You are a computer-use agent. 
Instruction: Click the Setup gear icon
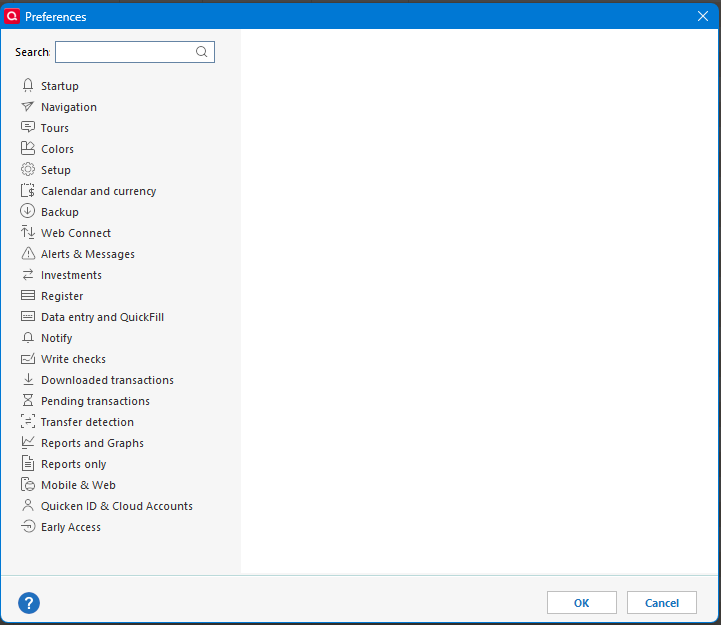click(x=28, y=170)
